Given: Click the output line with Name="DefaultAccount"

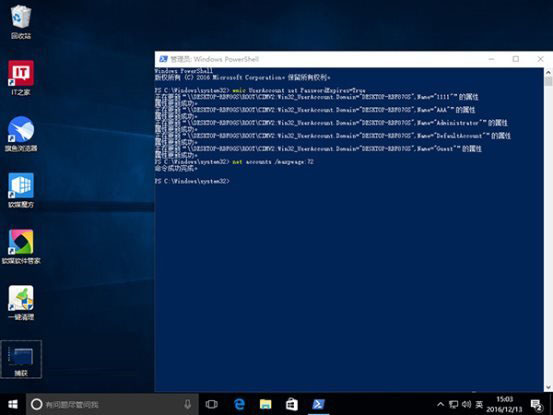Looking at the screenshot, I should 333,136.
